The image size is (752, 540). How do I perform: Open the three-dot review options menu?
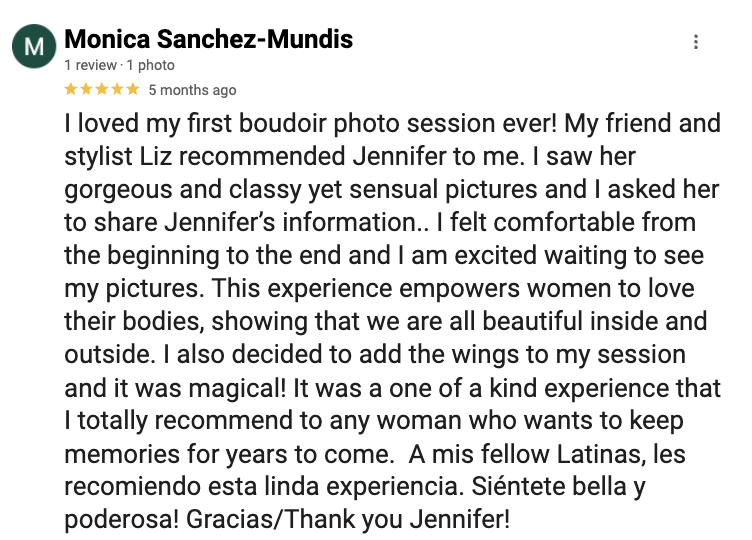[x=695, y=42]
